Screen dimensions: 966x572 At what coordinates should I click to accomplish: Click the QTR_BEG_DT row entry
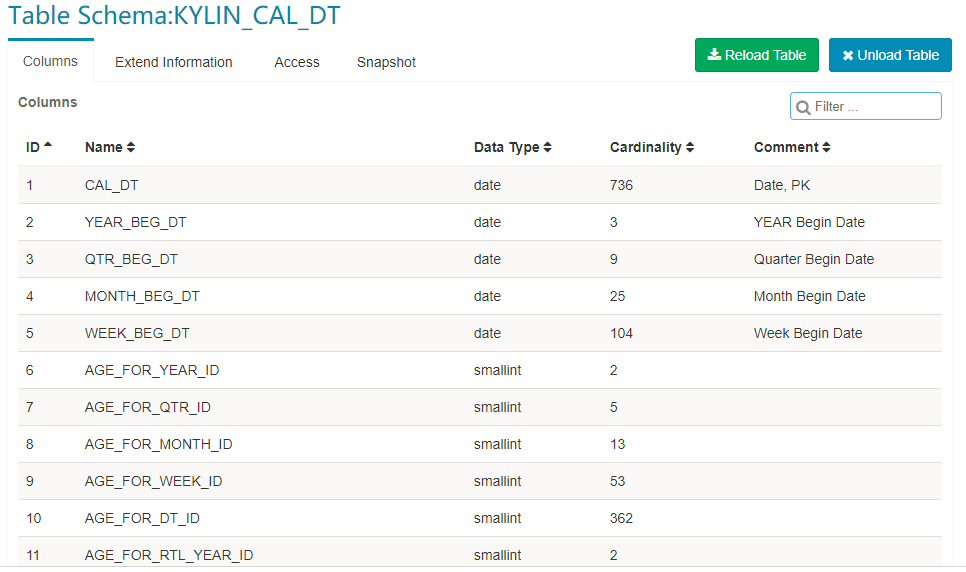click(131, 259)
